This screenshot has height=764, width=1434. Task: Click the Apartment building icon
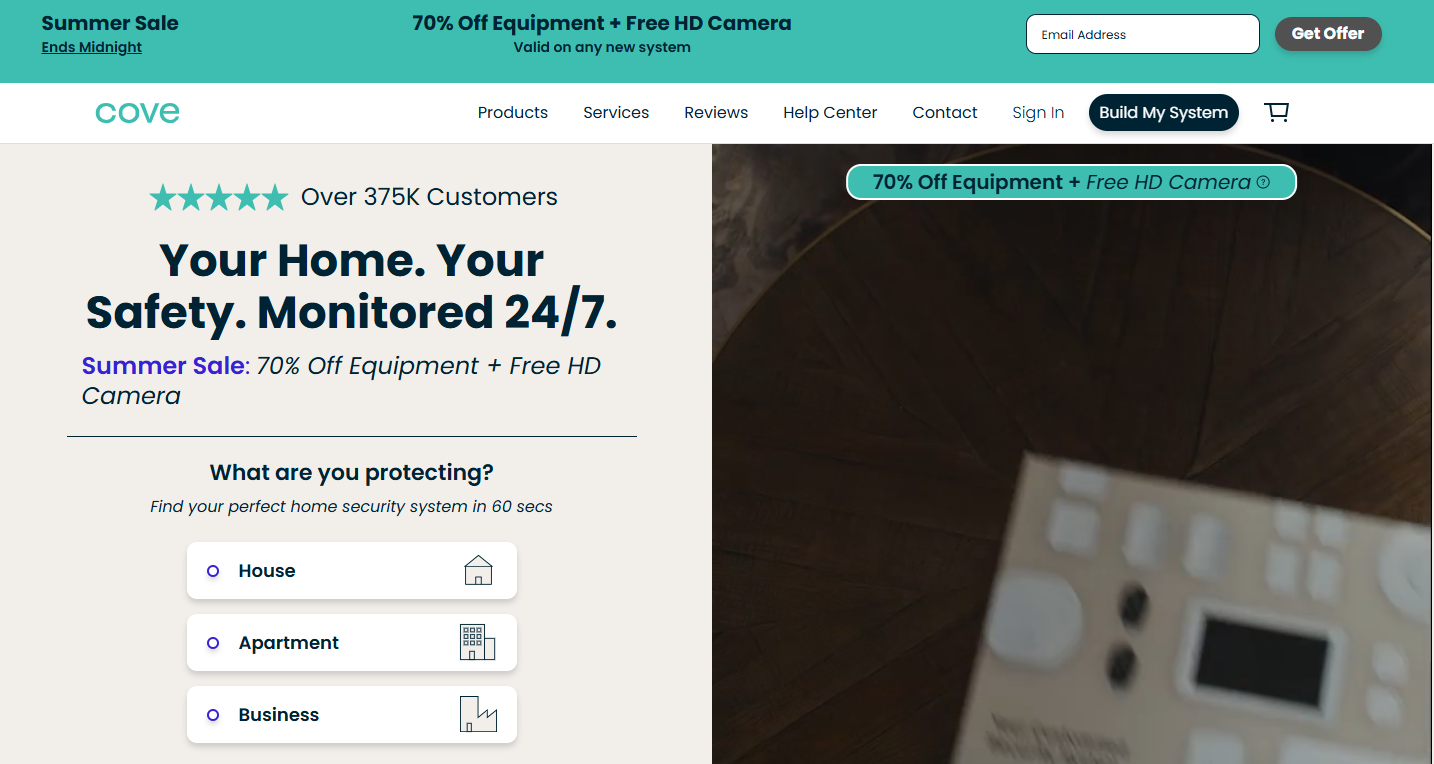(477, 642)
